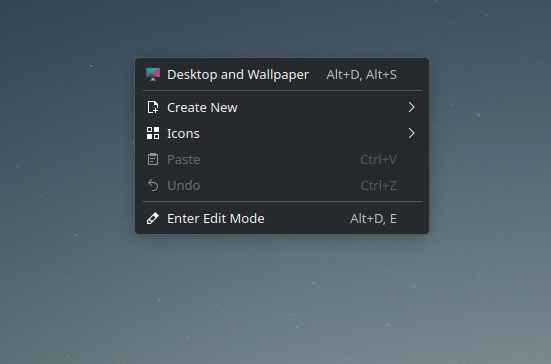This screenshot has width=551, height=364.
Task: Choose Undo from the context menu
Action: [x=282, y=186]
